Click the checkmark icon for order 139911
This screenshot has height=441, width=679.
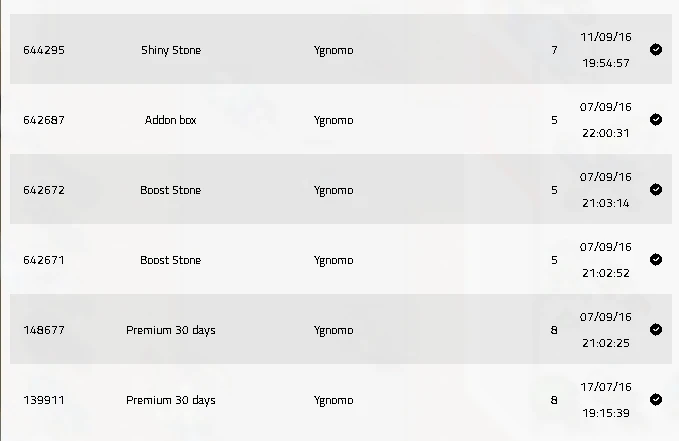coord(656,399)
